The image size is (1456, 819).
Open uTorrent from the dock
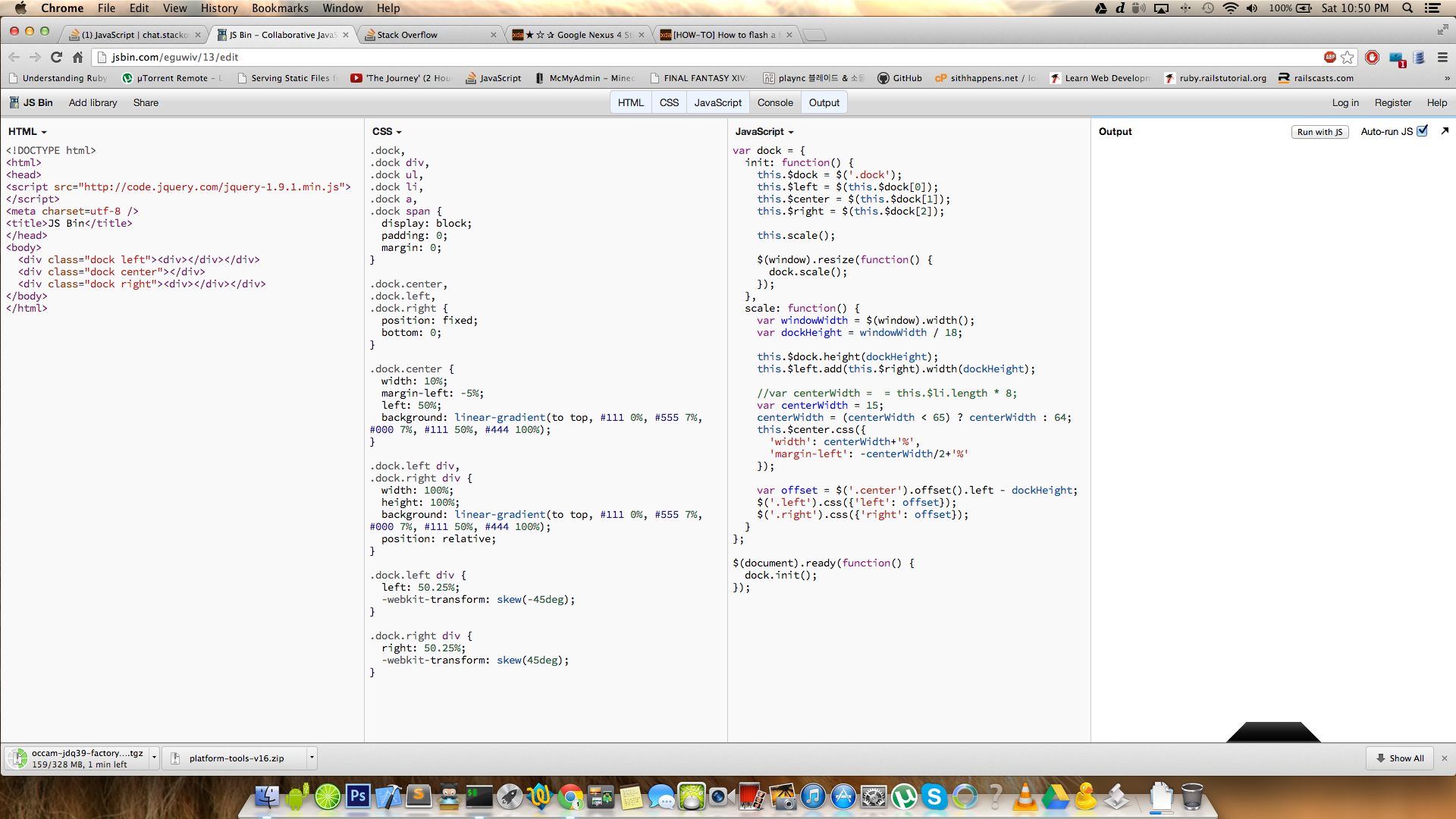pyautogui.click(x=903, y=796)
